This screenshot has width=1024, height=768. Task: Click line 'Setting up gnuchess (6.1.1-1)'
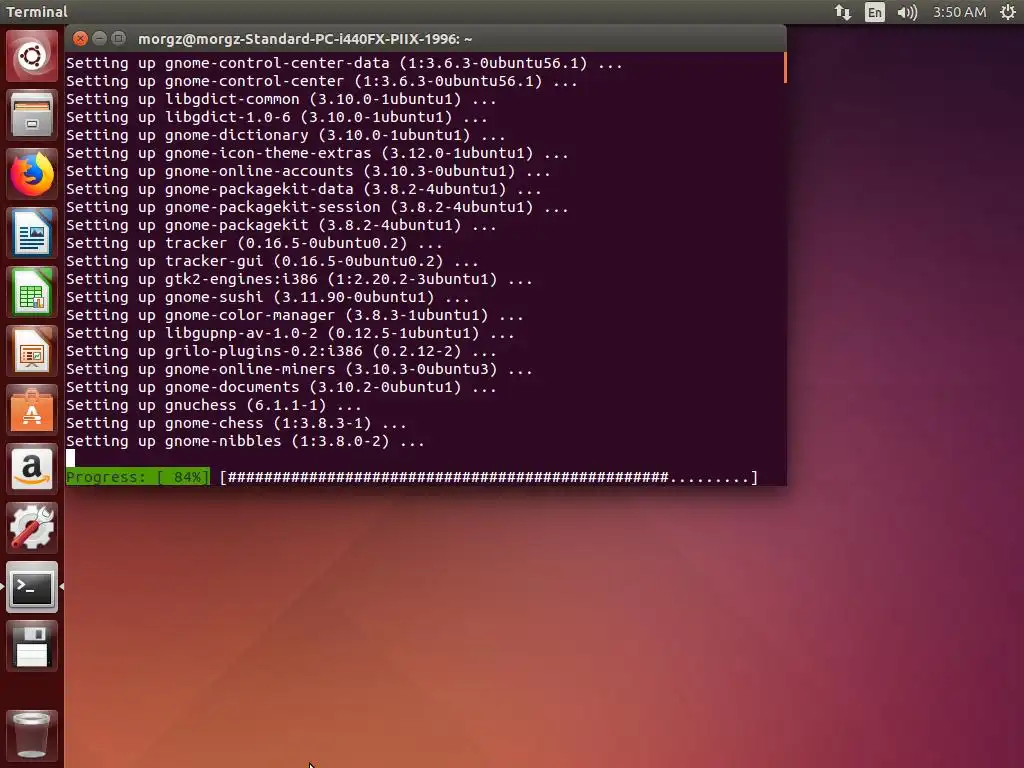click(x=214, y=405)
